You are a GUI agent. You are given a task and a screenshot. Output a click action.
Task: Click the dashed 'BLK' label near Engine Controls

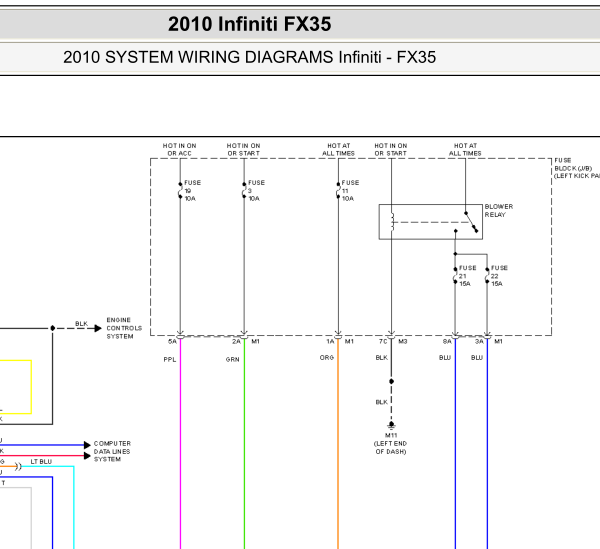click(82, 324)
